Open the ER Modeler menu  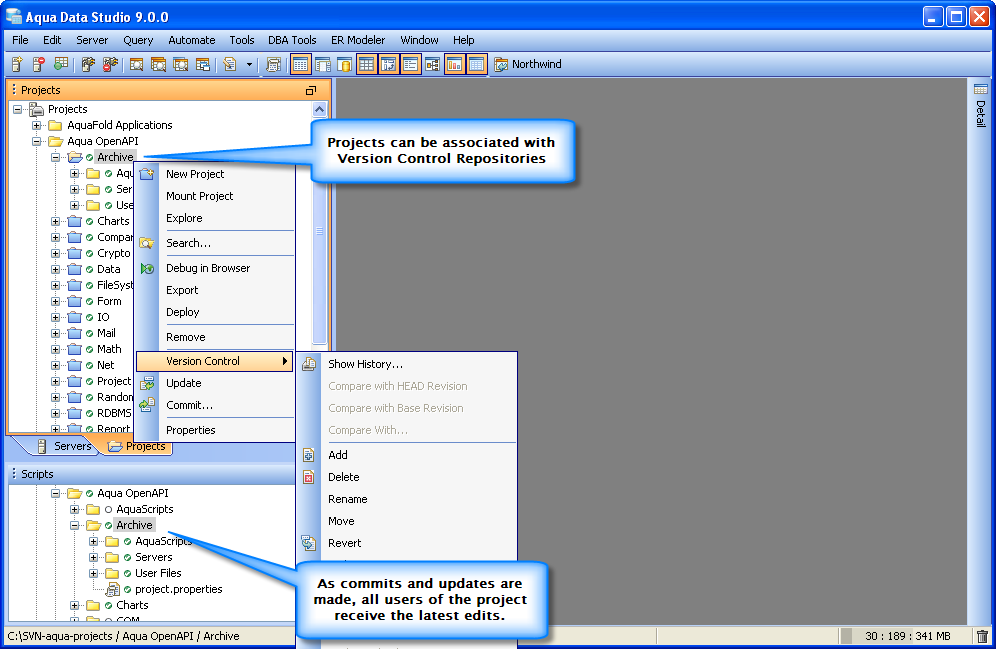pos(358,40)
